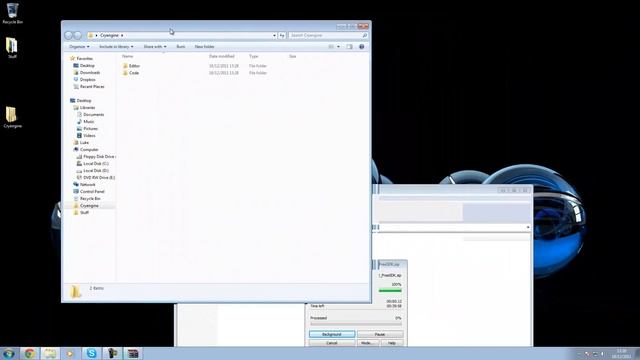Open media player taskbar icon
640x360 pixels.
click(x=70, y=353)
